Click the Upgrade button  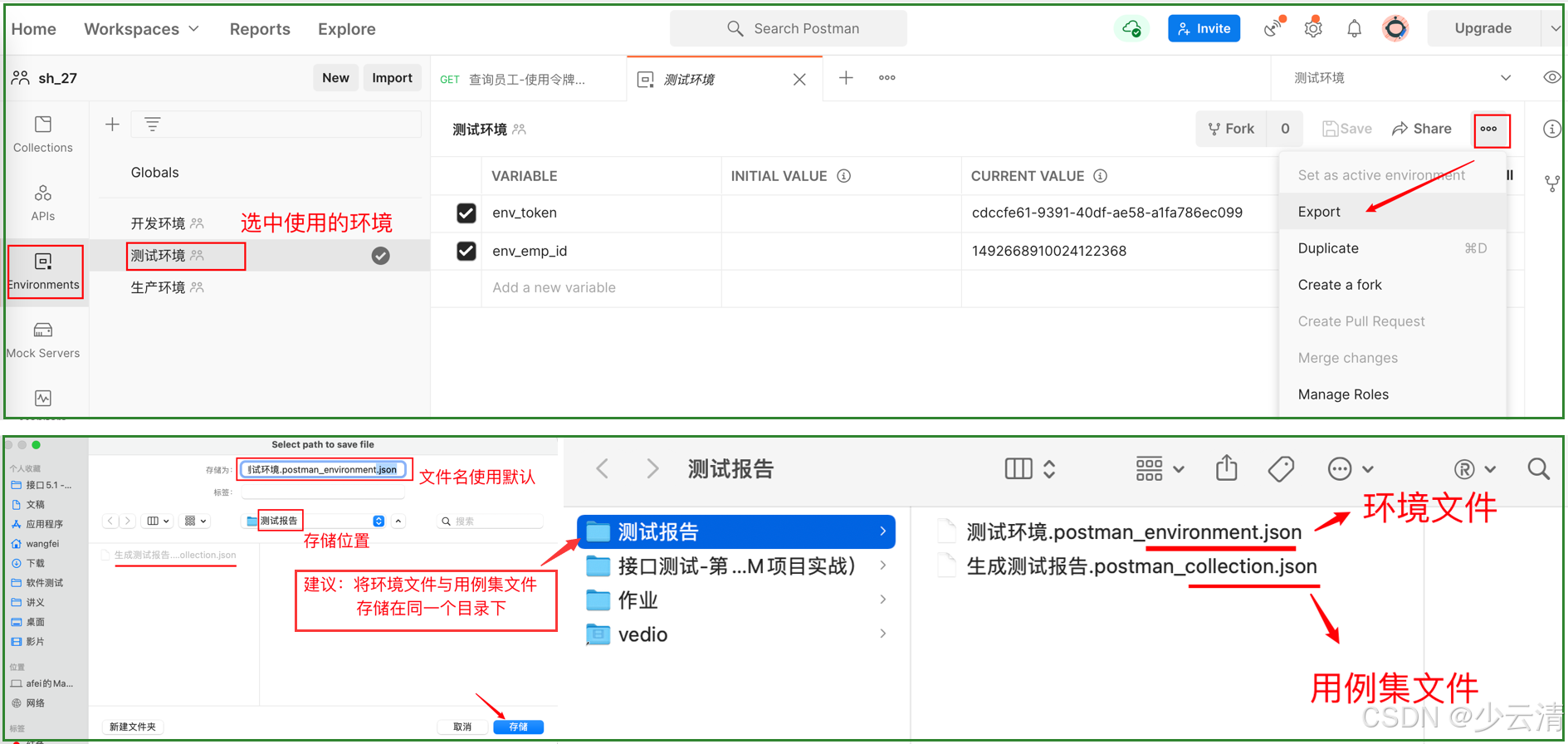(1483, 28)
